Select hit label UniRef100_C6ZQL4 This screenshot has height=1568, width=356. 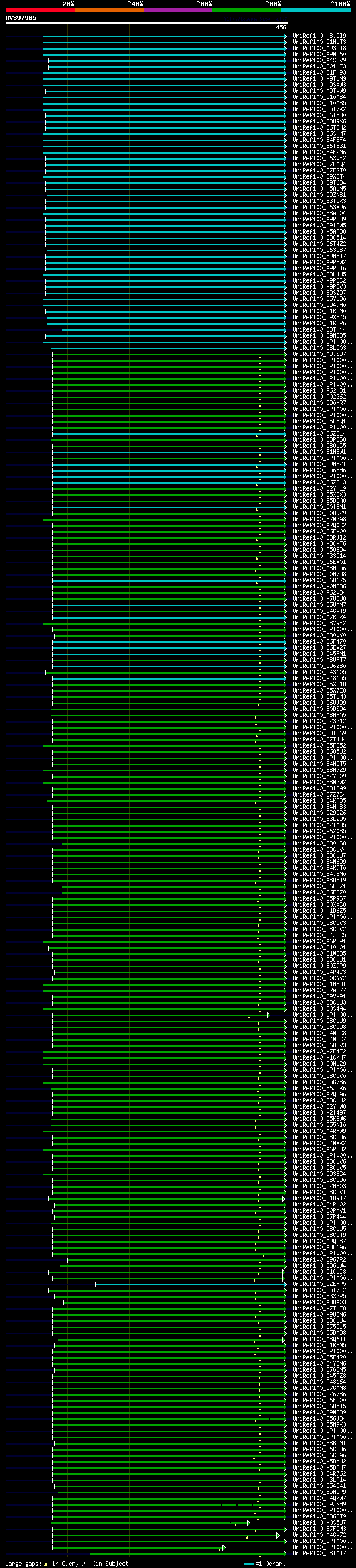(x=319, y=433)
